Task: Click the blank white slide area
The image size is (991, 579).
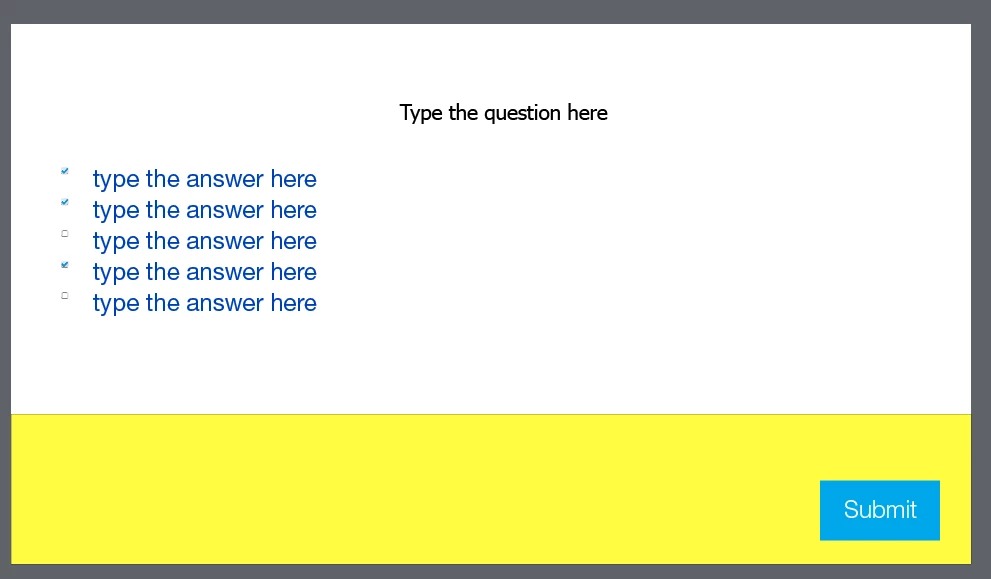Action: point(632,253)
